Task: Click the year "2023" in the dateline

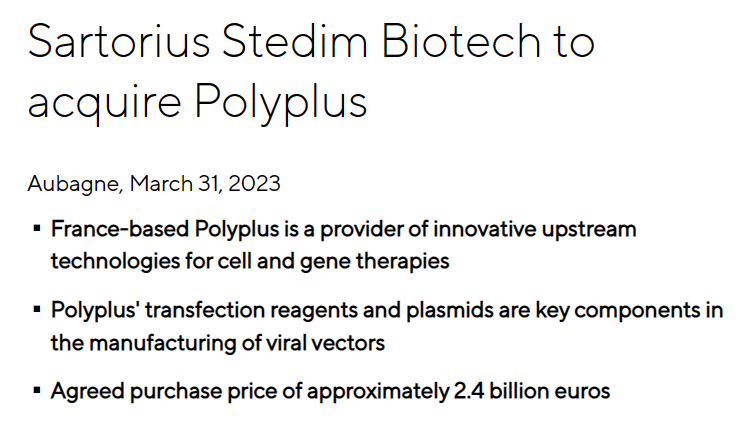Action: 256,184
